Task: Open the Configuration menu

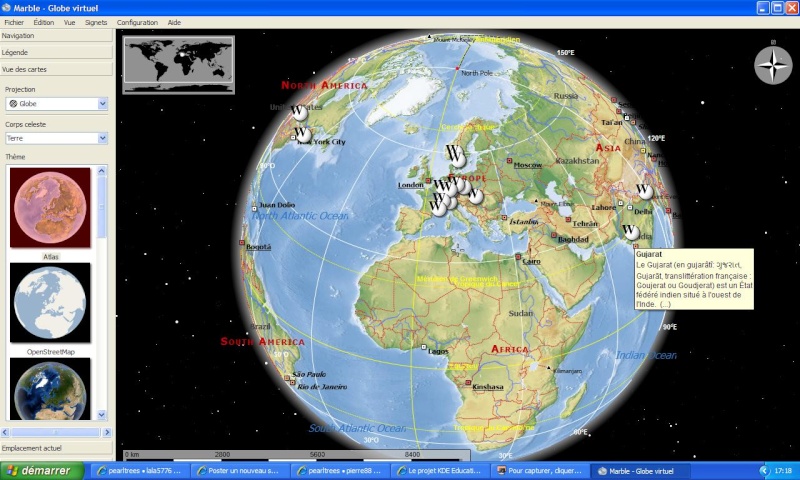Action: click(x=137, y=22)
